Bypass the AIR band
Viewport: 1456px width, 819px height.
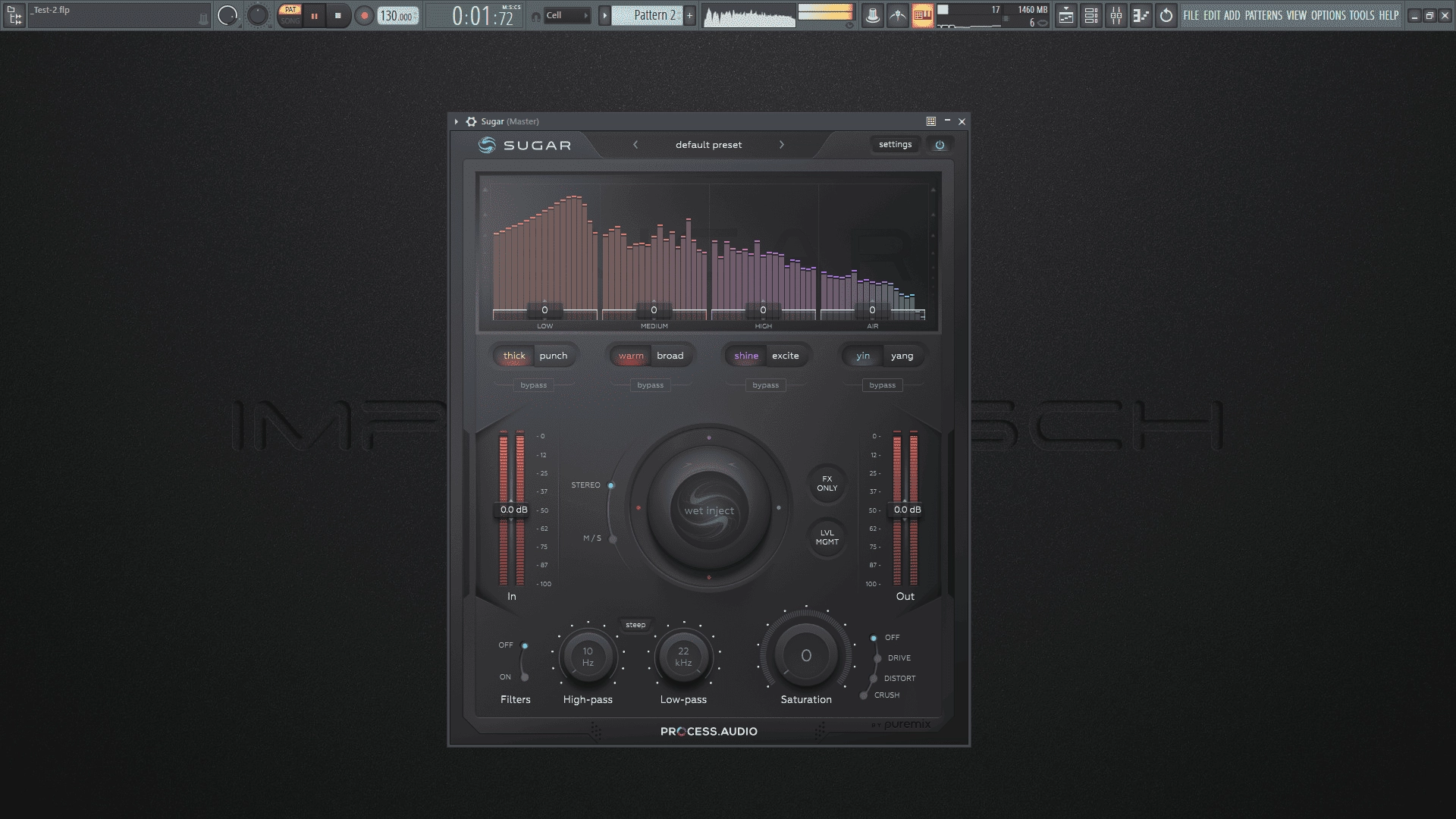(x=883, y=385)
